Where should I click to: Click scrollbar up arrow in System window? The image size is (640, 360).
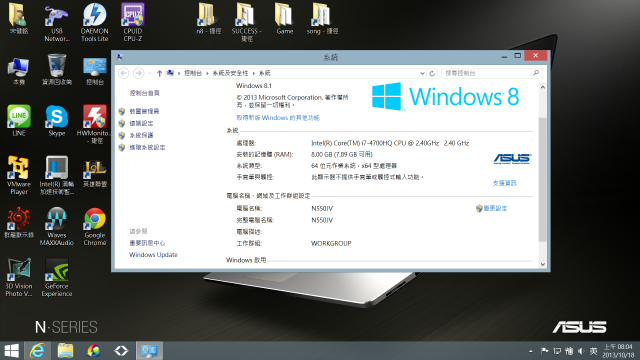[542, 87]
